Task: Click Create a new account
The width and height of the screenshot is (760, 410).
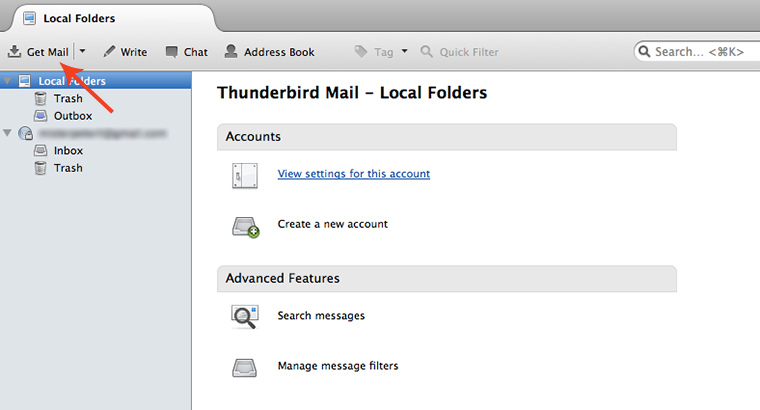Action: (332, 224)
